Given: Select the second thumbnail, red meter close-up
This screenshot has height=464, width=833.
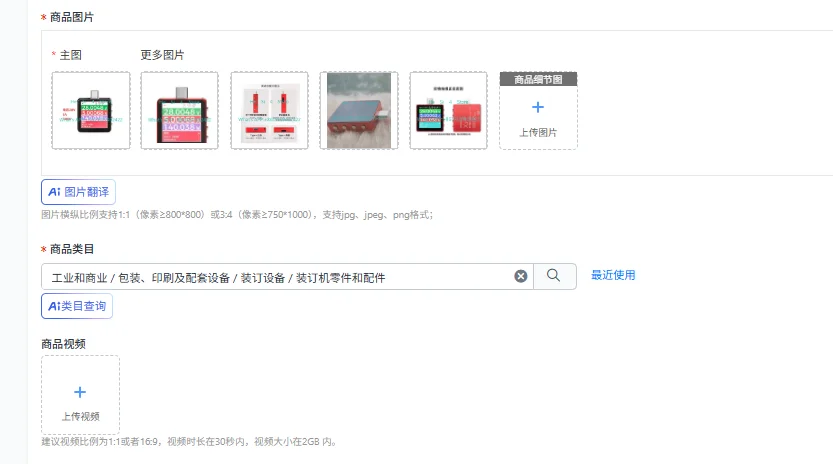Looking at the screenshot, I should click(x=180, y=111).
